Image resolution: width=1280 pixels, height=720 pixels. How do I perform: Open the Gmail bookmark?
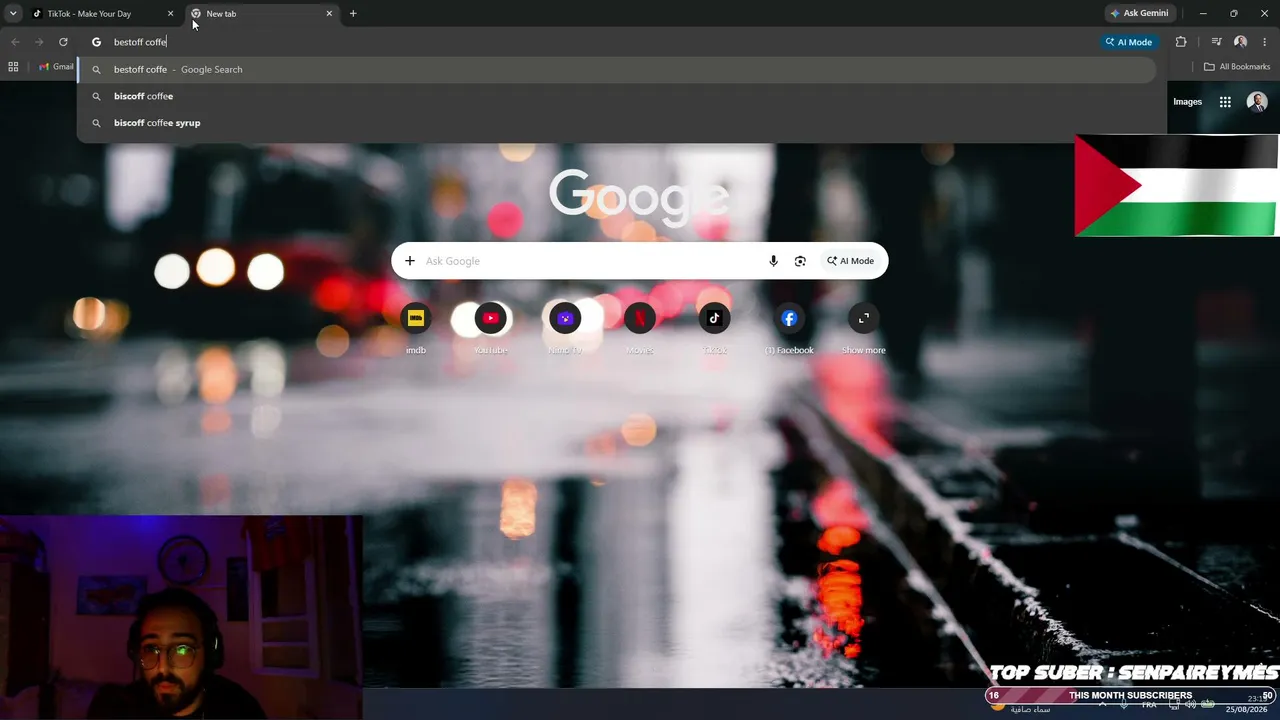pos(57,67)
